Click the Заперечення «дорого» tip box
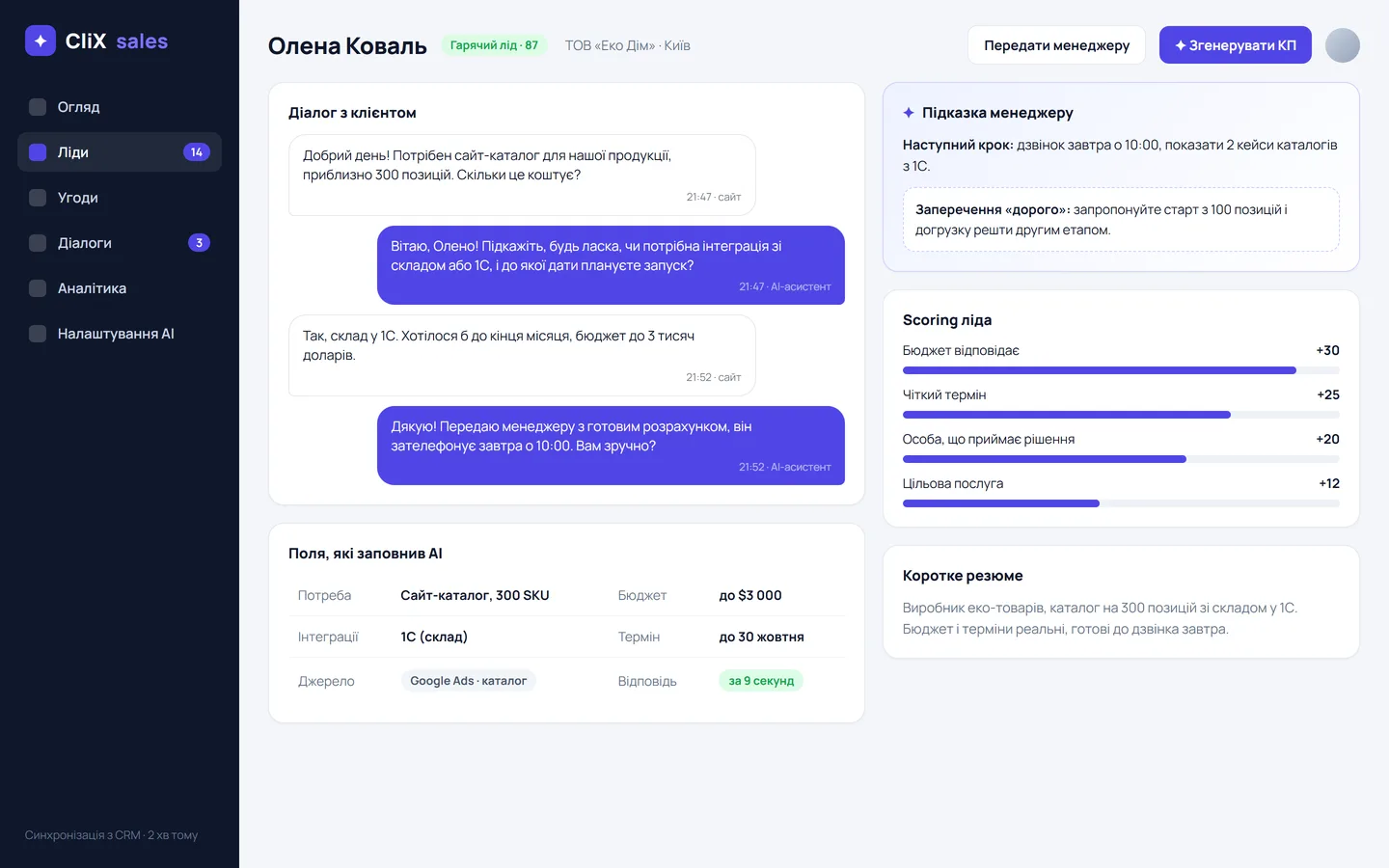This screenshot has width=1389, height=868. (1121, 220)
